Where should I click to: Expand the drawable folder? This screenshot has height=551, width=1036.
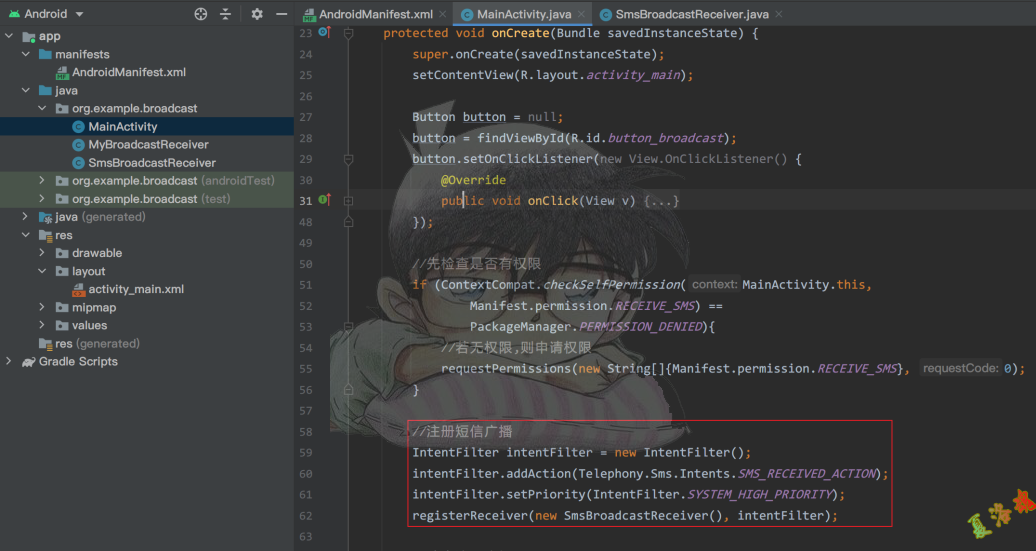(42, 253)
